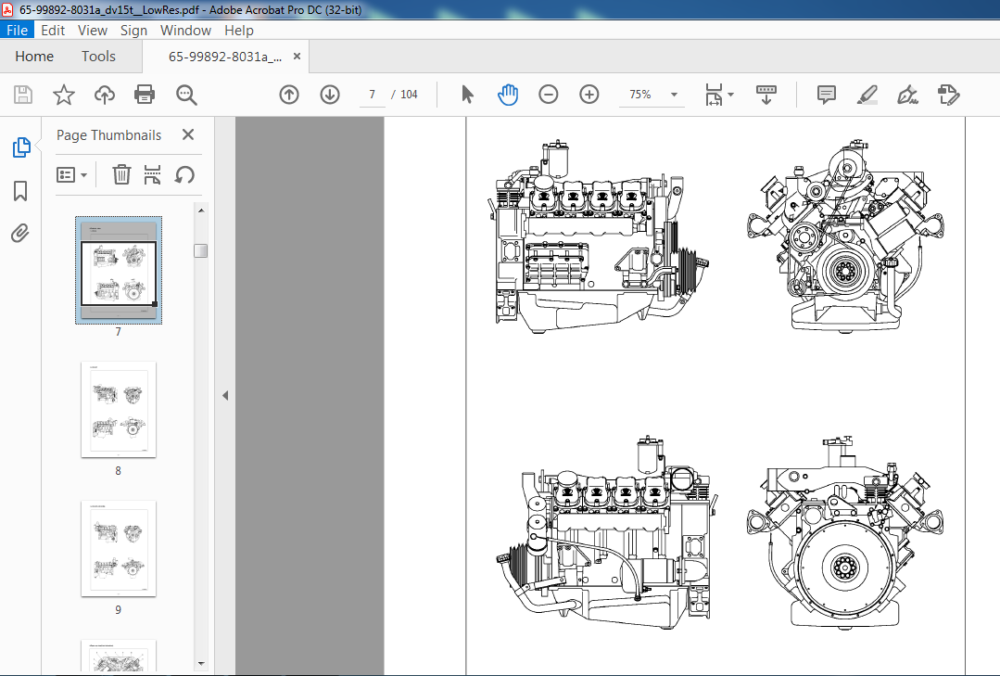This screenshot has height=676, width=1000.
Task: Expand the 75% zoom level dropdown
Action: click(673, 94)
